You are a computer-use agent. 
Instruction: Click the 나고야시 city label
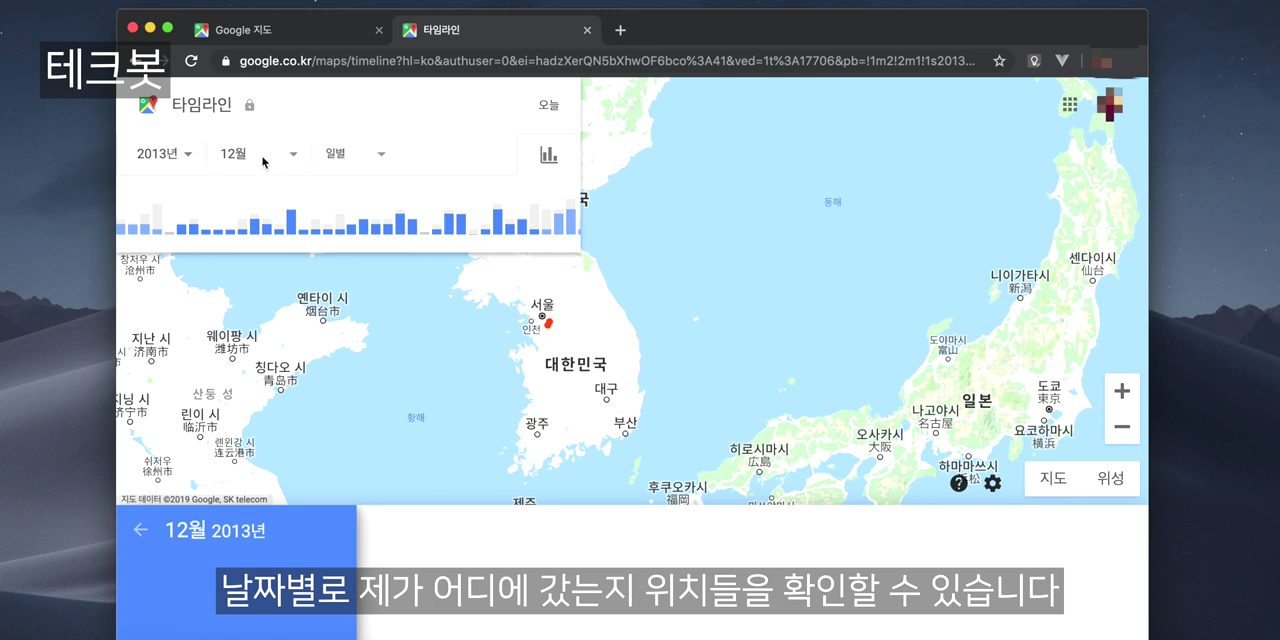936,411
